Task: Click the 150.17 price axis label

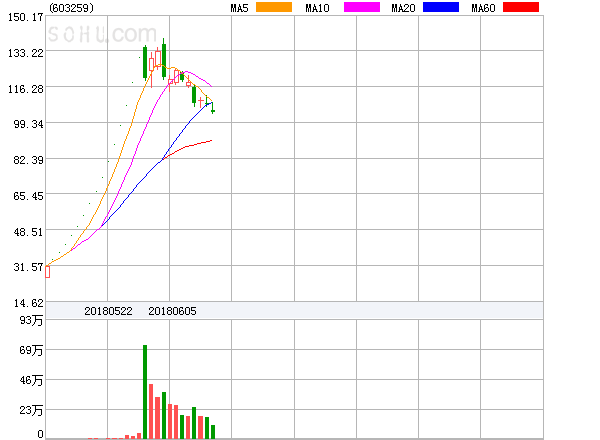Action: coord(26,17)
